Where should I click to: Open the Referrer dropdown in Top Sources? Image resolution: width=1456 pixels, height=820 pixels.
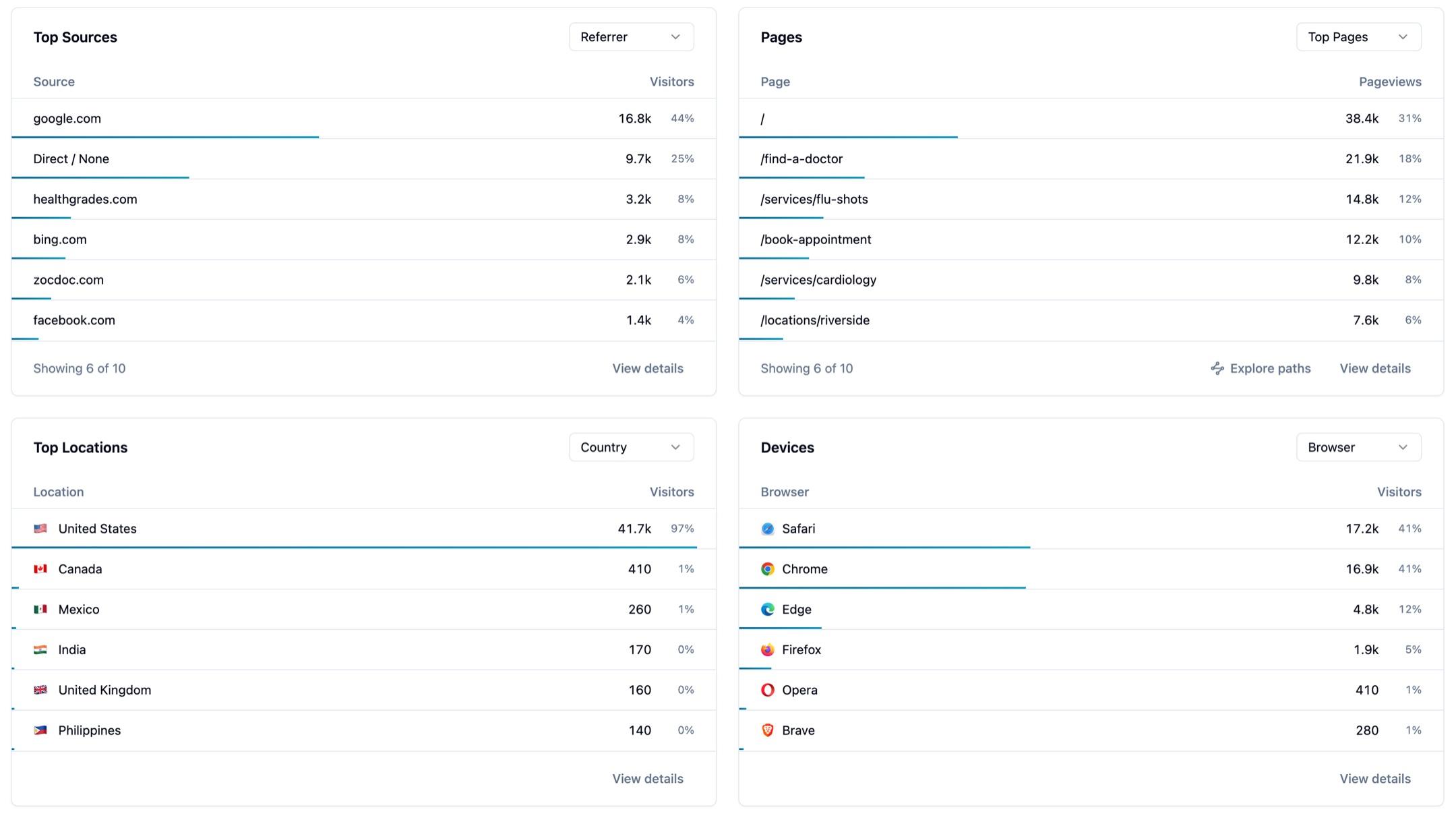[x=631, y=37]
